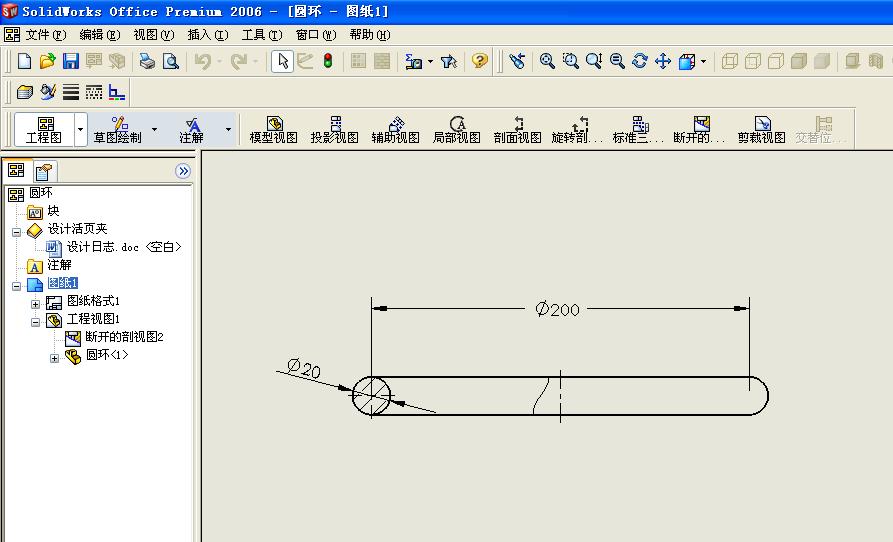The image size is (893, 542).
Task: Open the 编辑(E) menu
Action: 100,35
